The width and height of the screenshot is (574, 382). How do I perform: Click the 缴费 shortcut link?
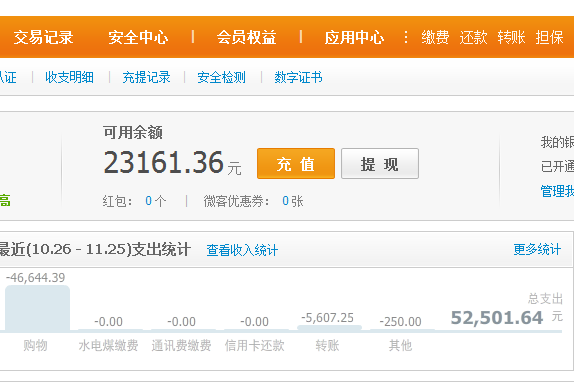[x=435, y=37]
